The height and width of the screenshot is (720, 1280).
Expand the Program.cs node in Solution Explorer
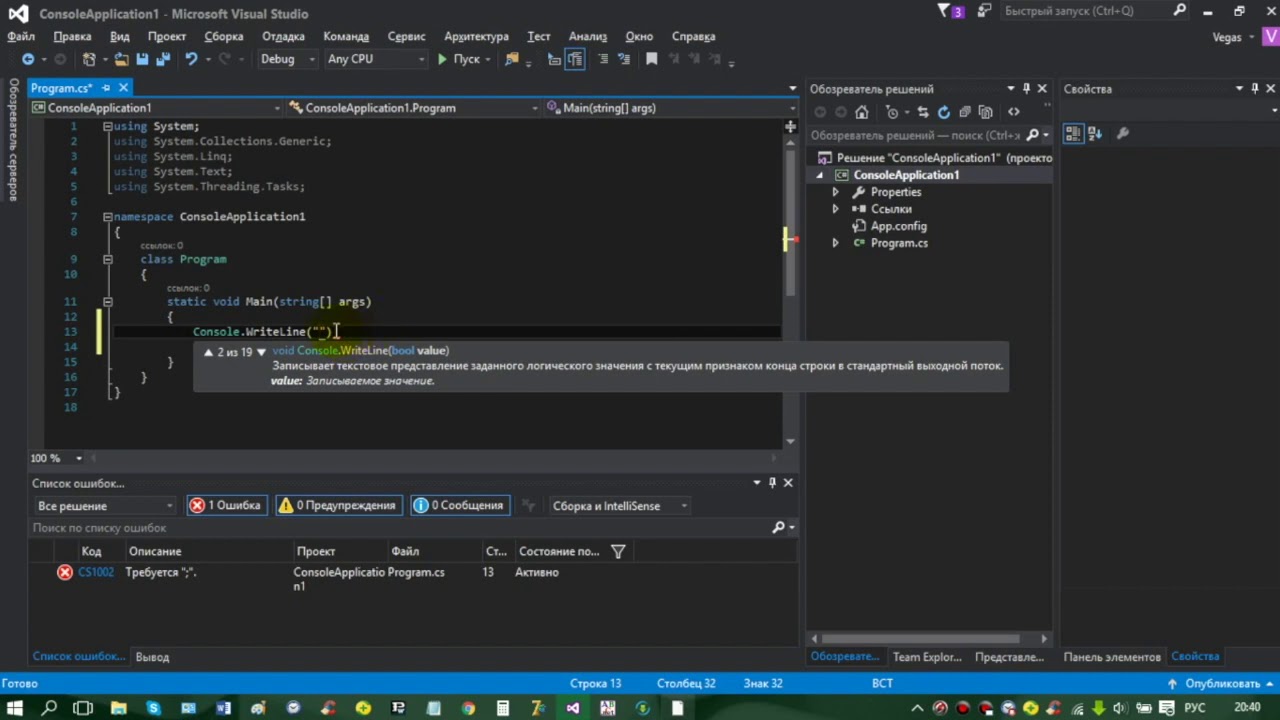click(x=835, y=243)
